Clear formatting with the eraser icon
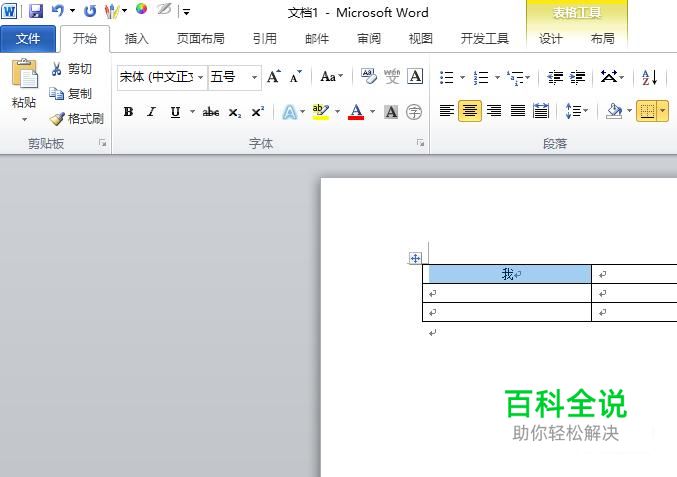 click(x=369, y=76)
